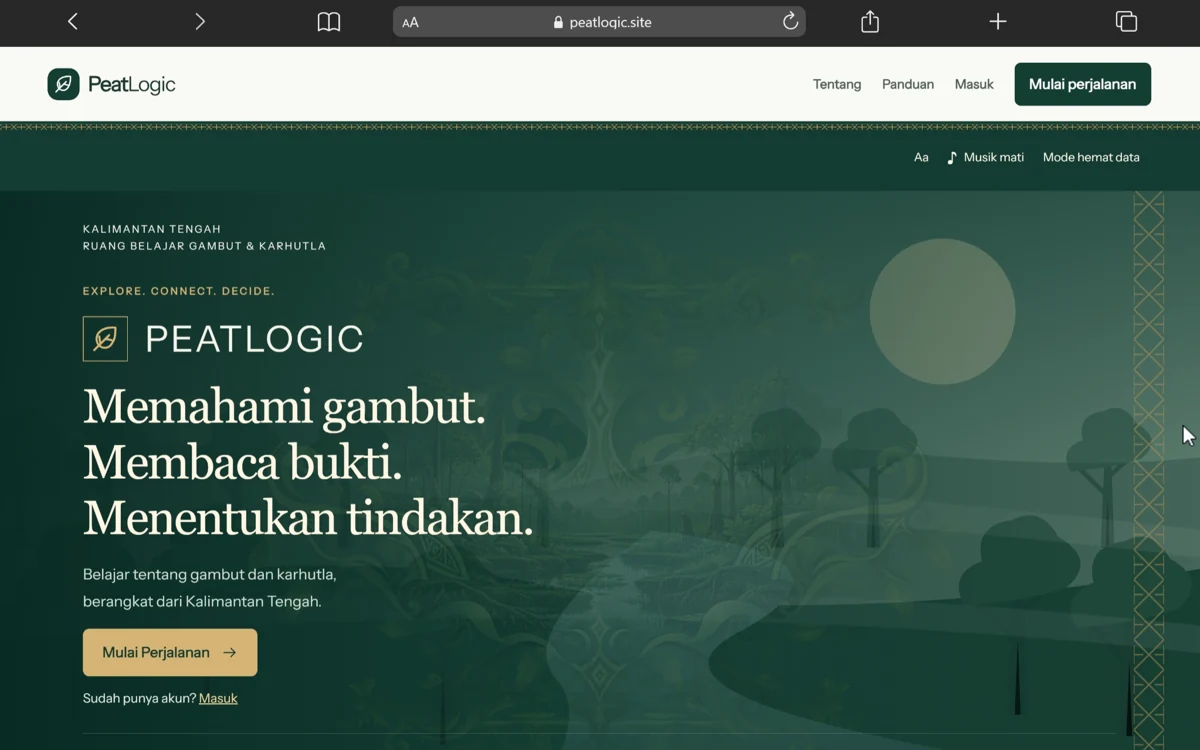Click the PeatLogic wordmark in header
The height and width of the screenshot is (750, 1200).
(132, 84)
